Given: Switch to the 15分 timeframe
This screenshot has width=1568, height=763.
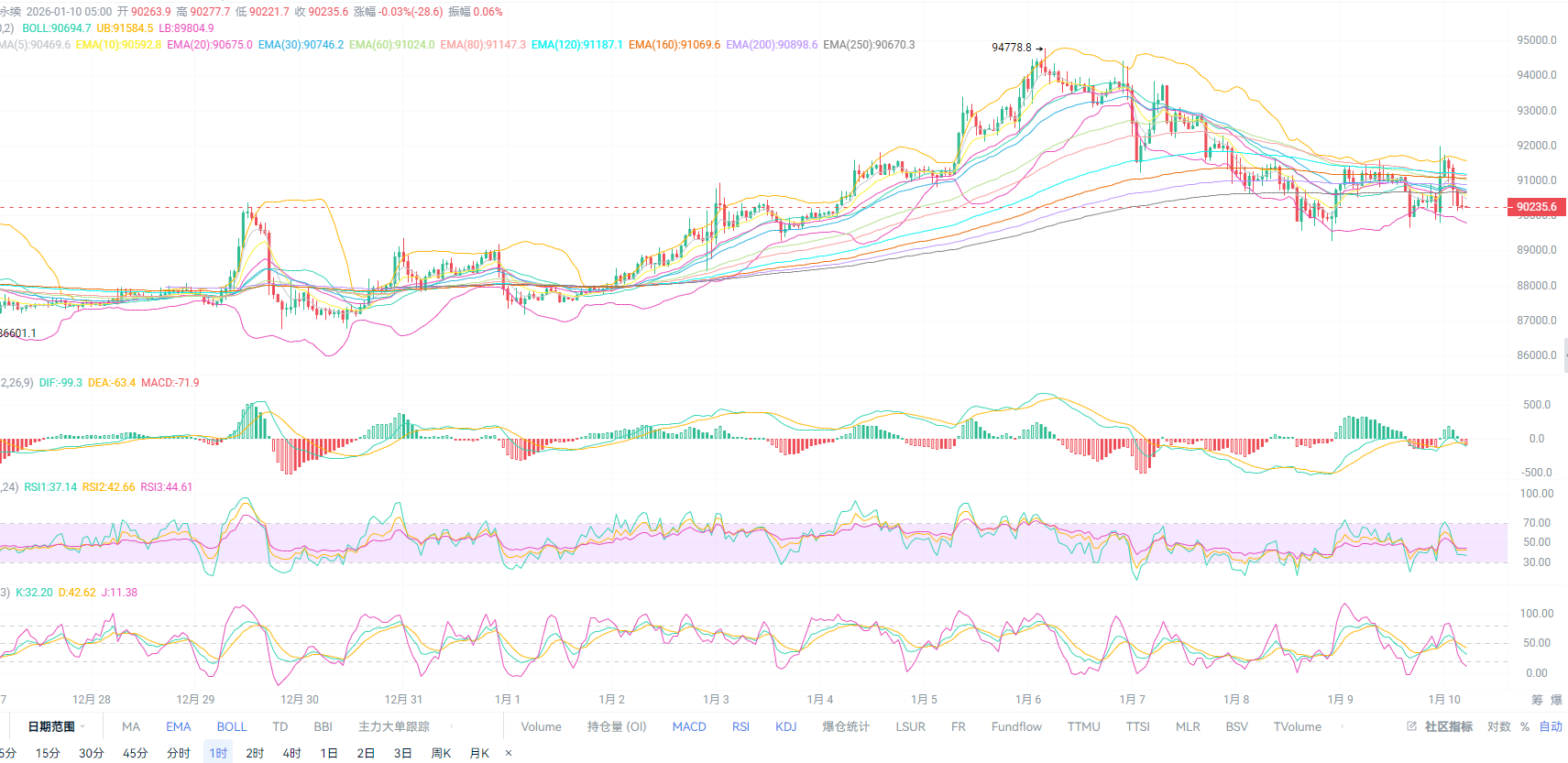Looking at the screenshot, I should click(48, 753).
